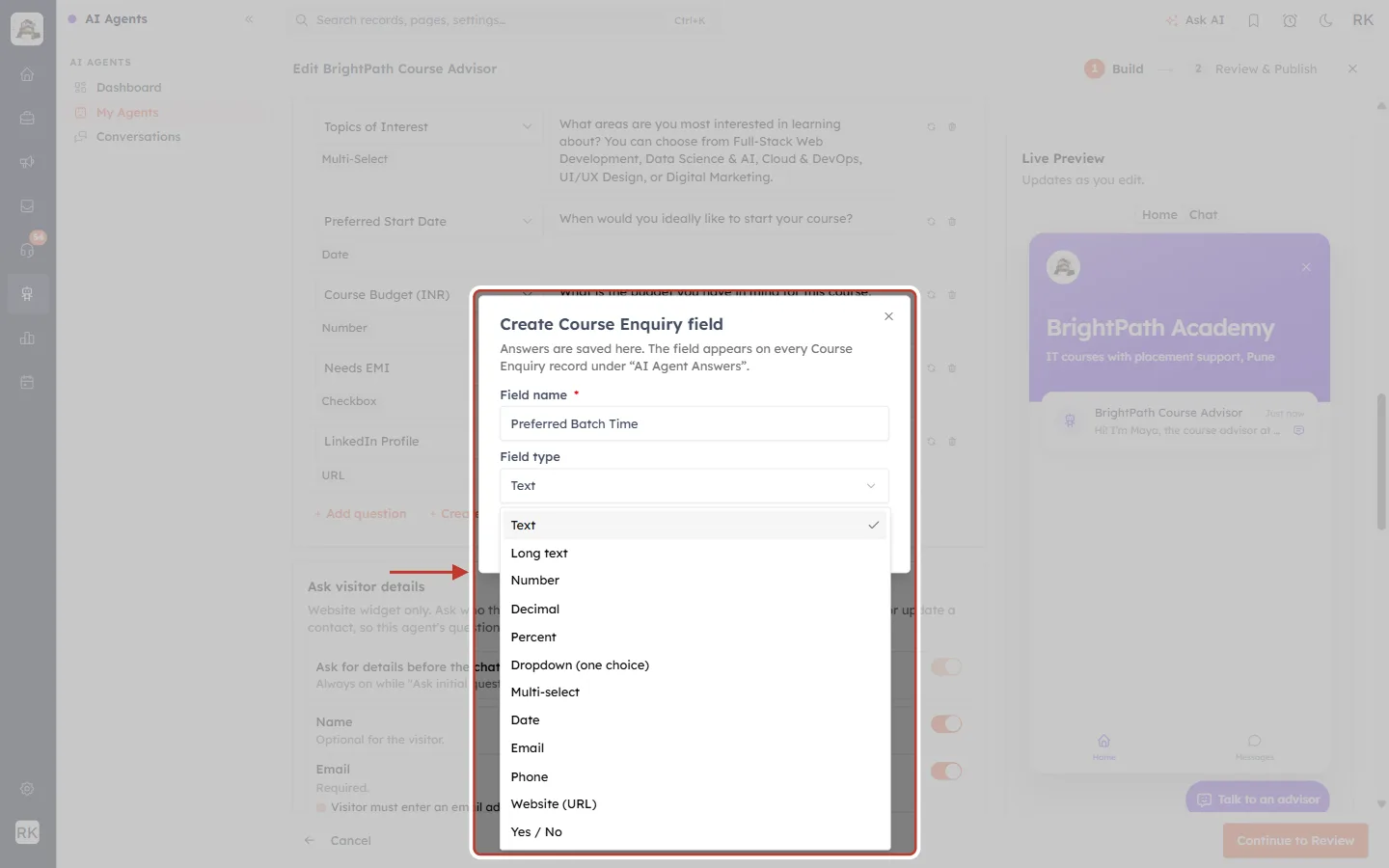Click Continue to Review button
The width and height of the screenshot is (1389, 868).
coord(1295,841)
